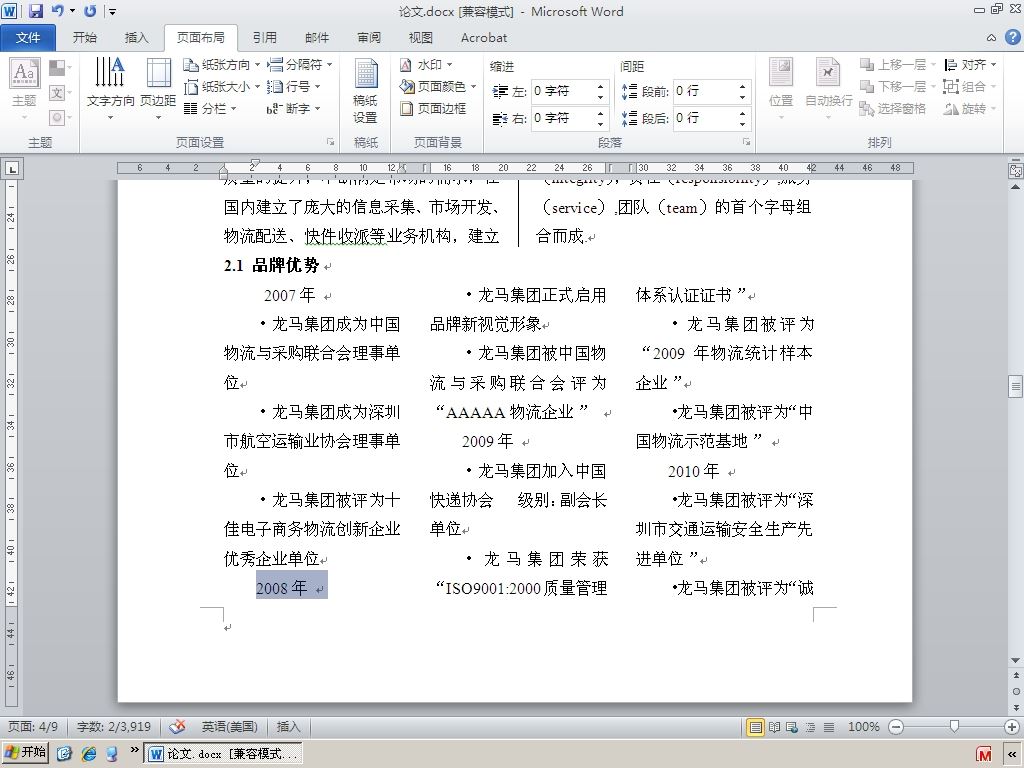
Task: Click the left indent 0 字符 field
Action: pyautogui.click(x=562, y=91)
